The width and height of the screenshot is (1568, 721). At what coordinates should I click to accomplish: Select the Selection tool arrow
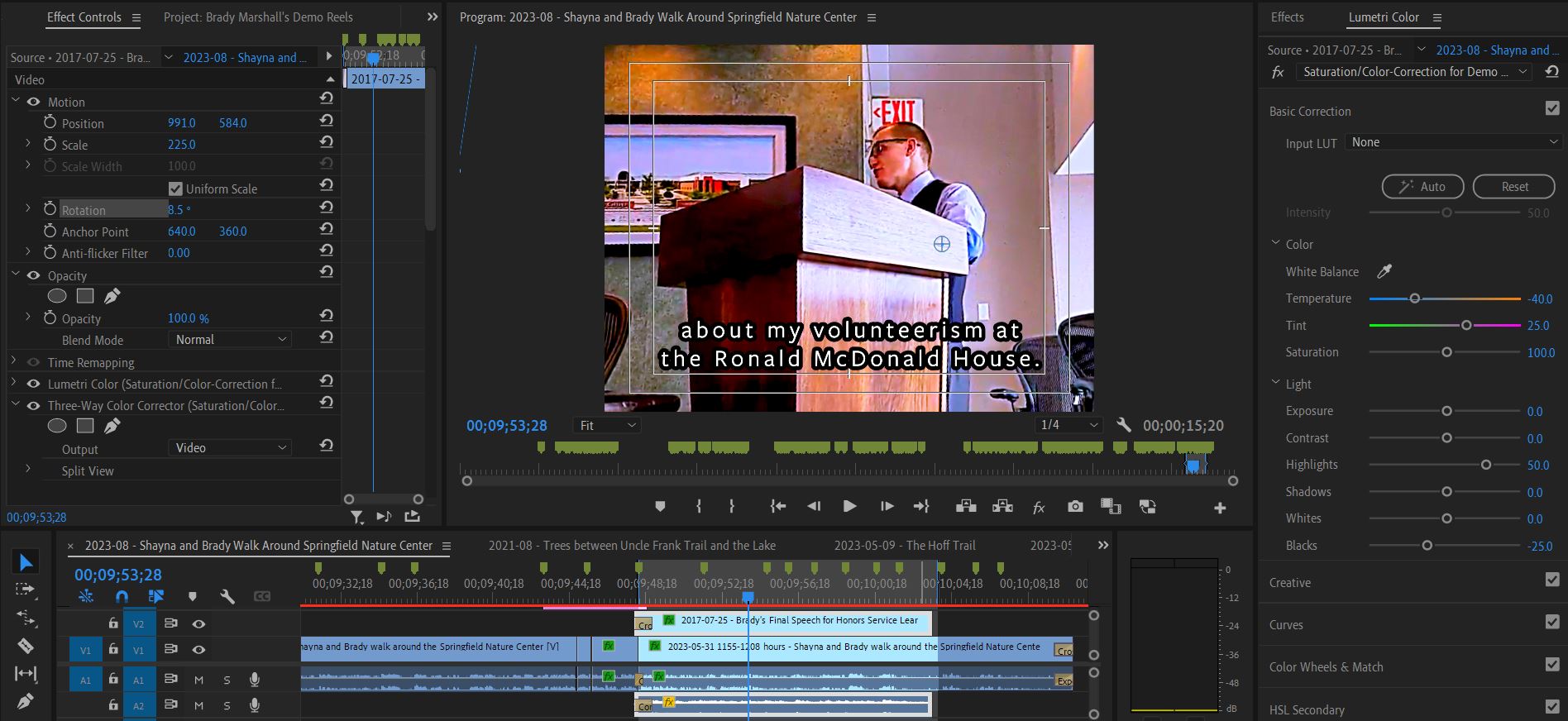(26, 562)
